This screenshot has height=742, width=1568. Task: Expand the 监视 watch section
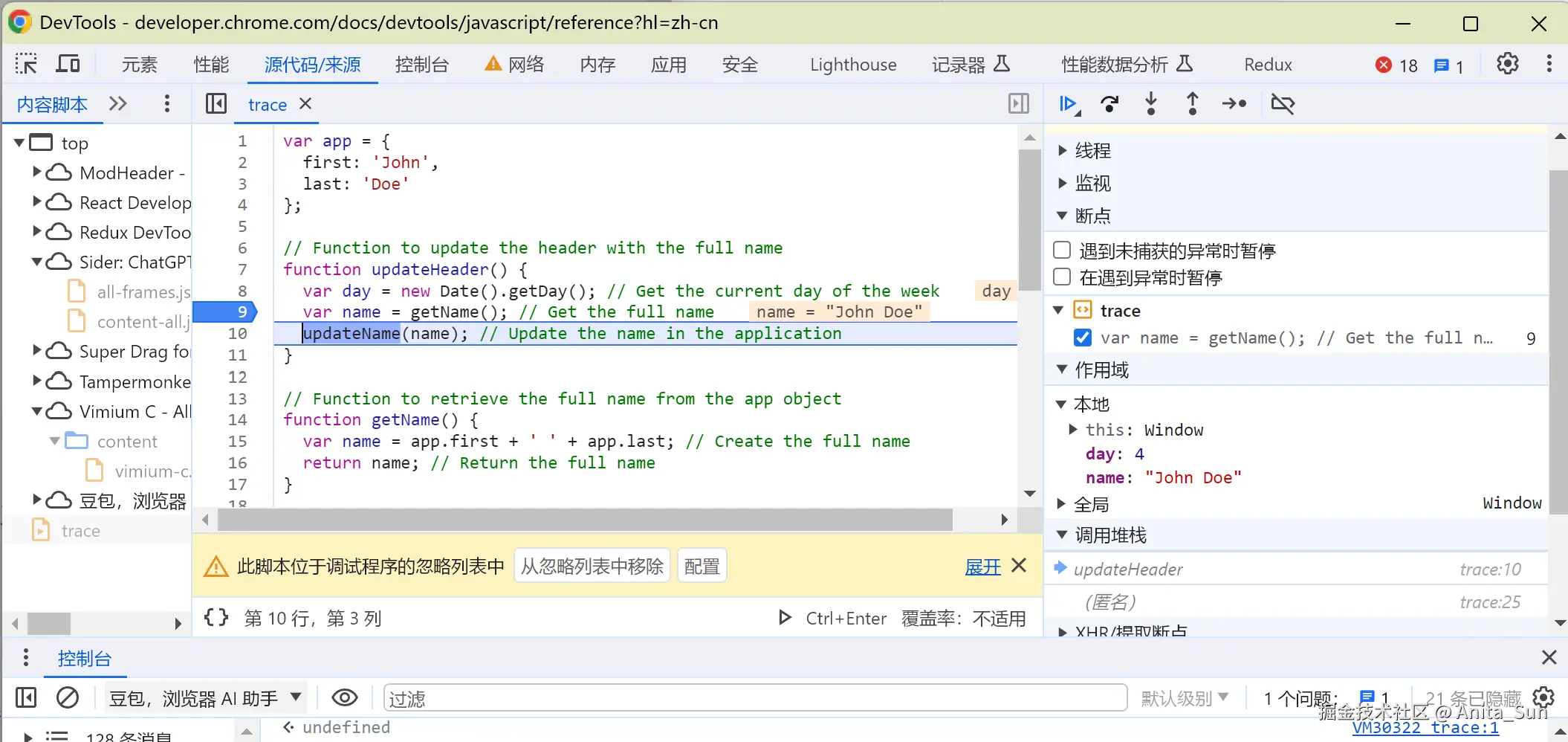(x=1063, y=183)
